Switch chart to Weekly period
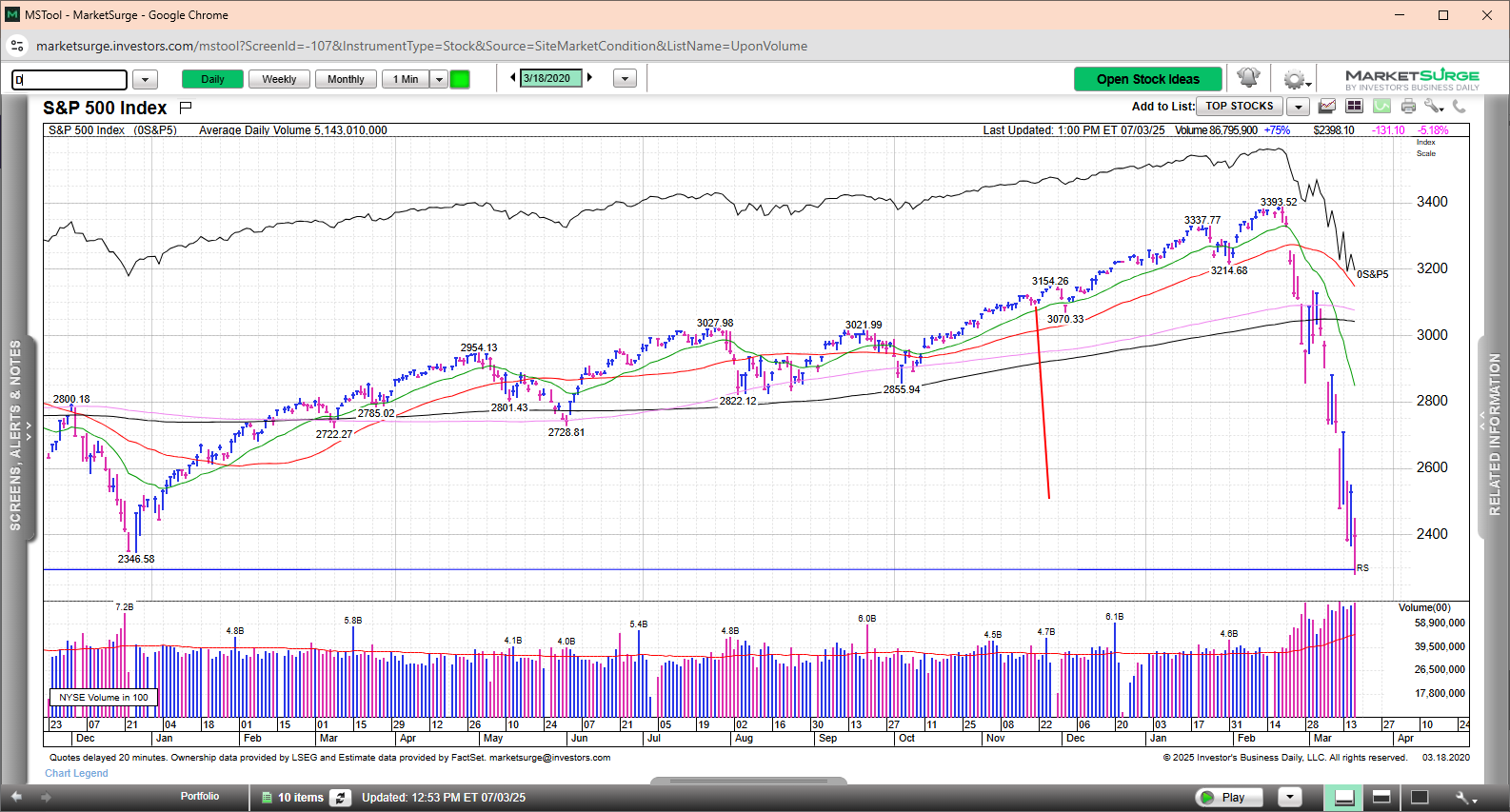The height and width of the screenshot is (812, 1510). tap(279, 79)
